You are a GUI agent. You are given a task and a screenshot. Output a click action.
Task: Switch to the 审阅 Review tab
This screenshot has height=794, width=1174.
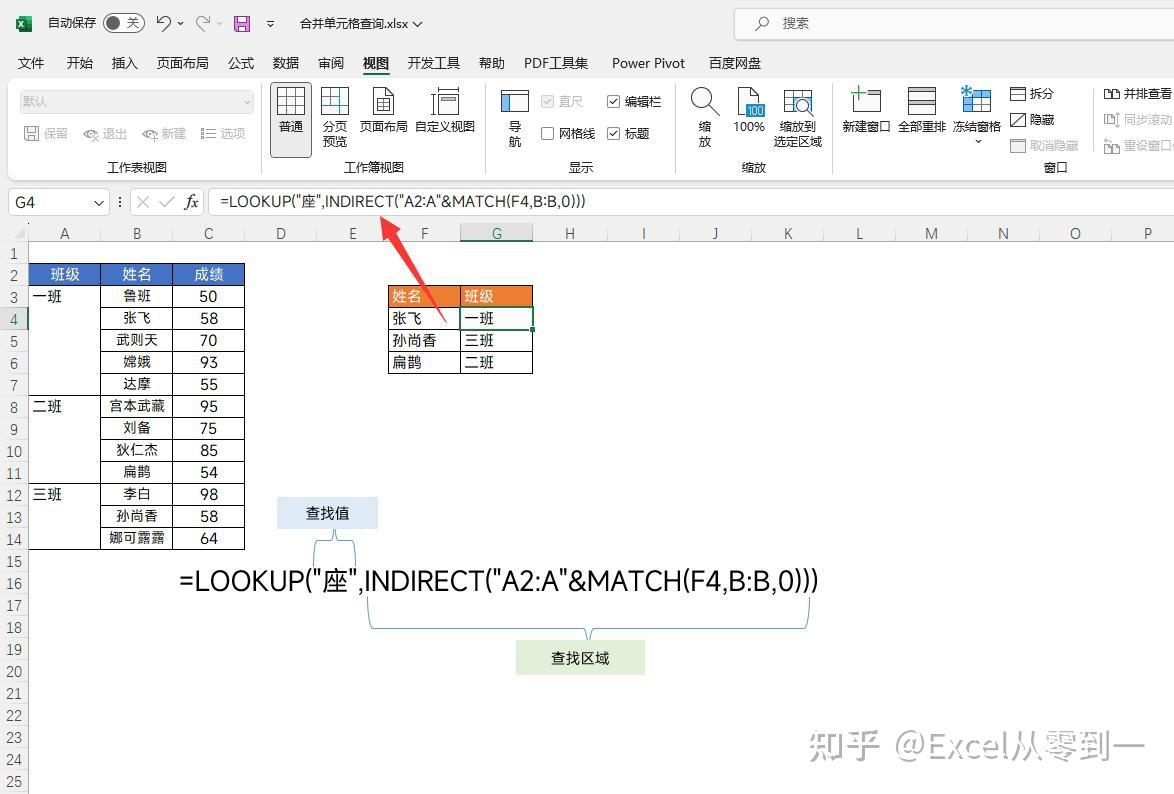[x=330, y=63]
